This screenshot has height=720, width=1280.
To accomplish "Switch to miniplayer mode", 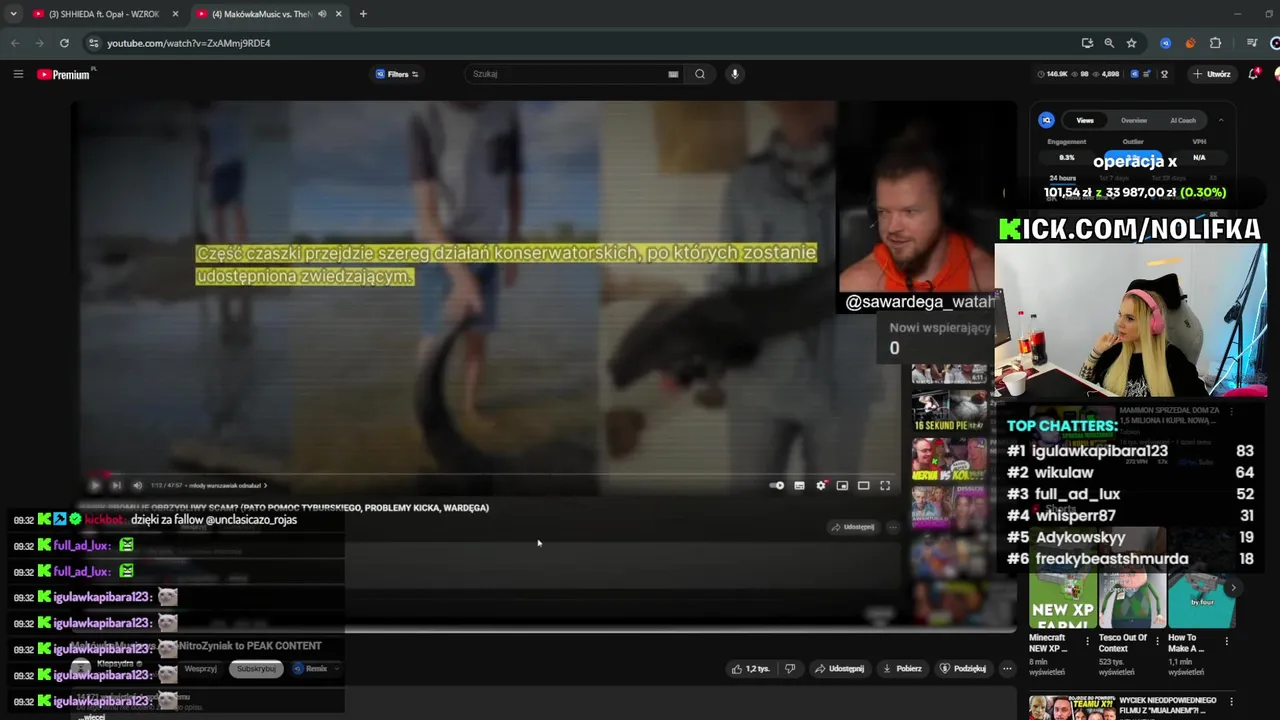I will [x=842, y=486].
